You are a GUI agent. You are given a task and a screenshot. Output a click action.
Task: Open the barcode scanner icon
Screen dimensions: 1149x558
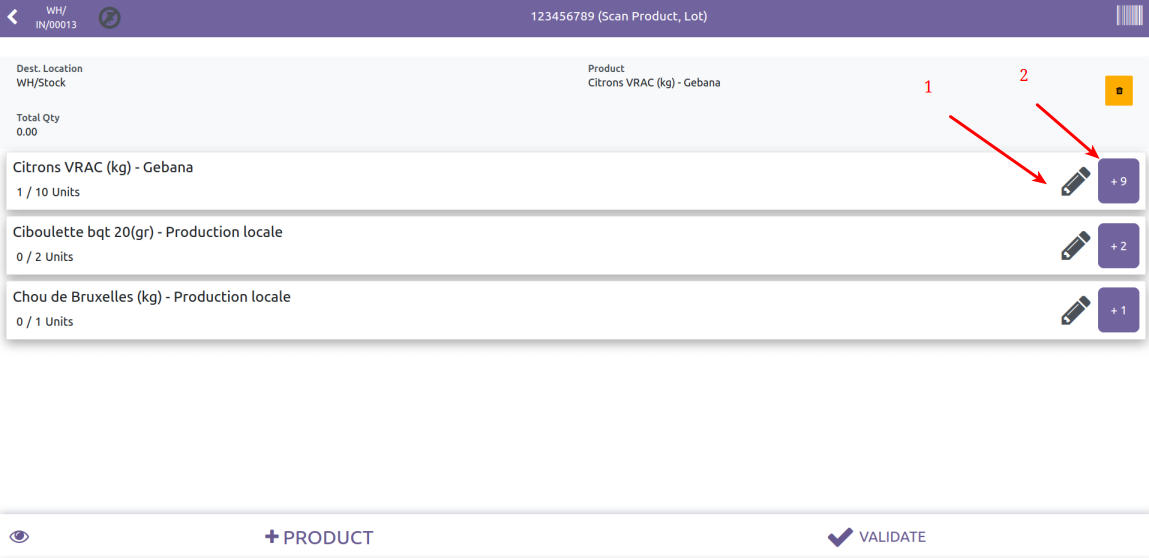pyautogui.click(x=1129, y=16)
